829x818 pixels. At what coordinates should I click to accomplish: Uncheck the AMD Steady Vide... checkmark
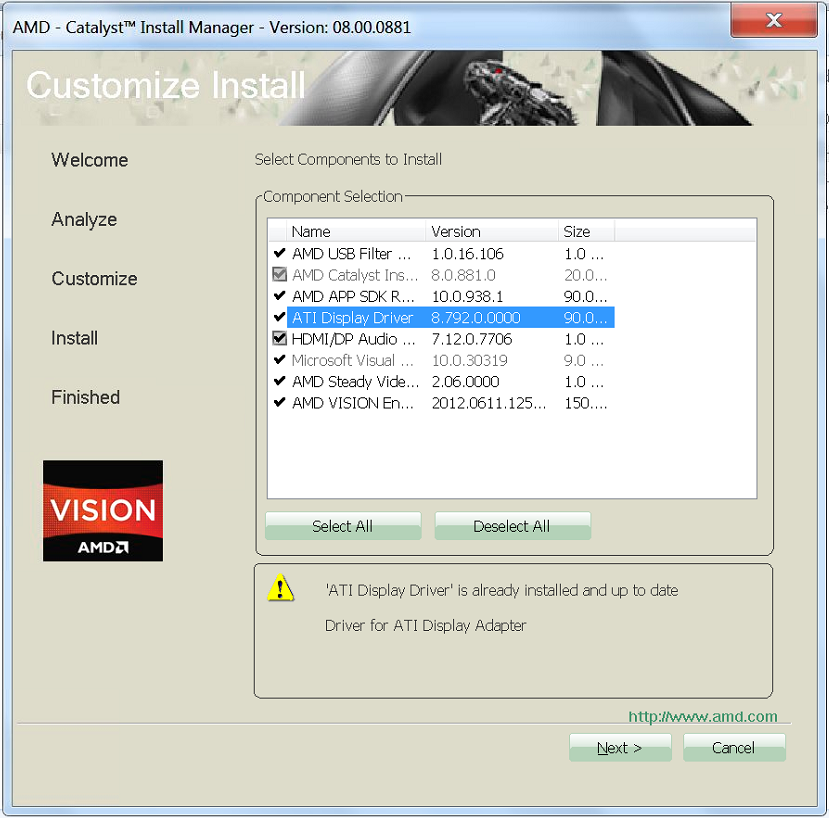[x=280, y=381]
